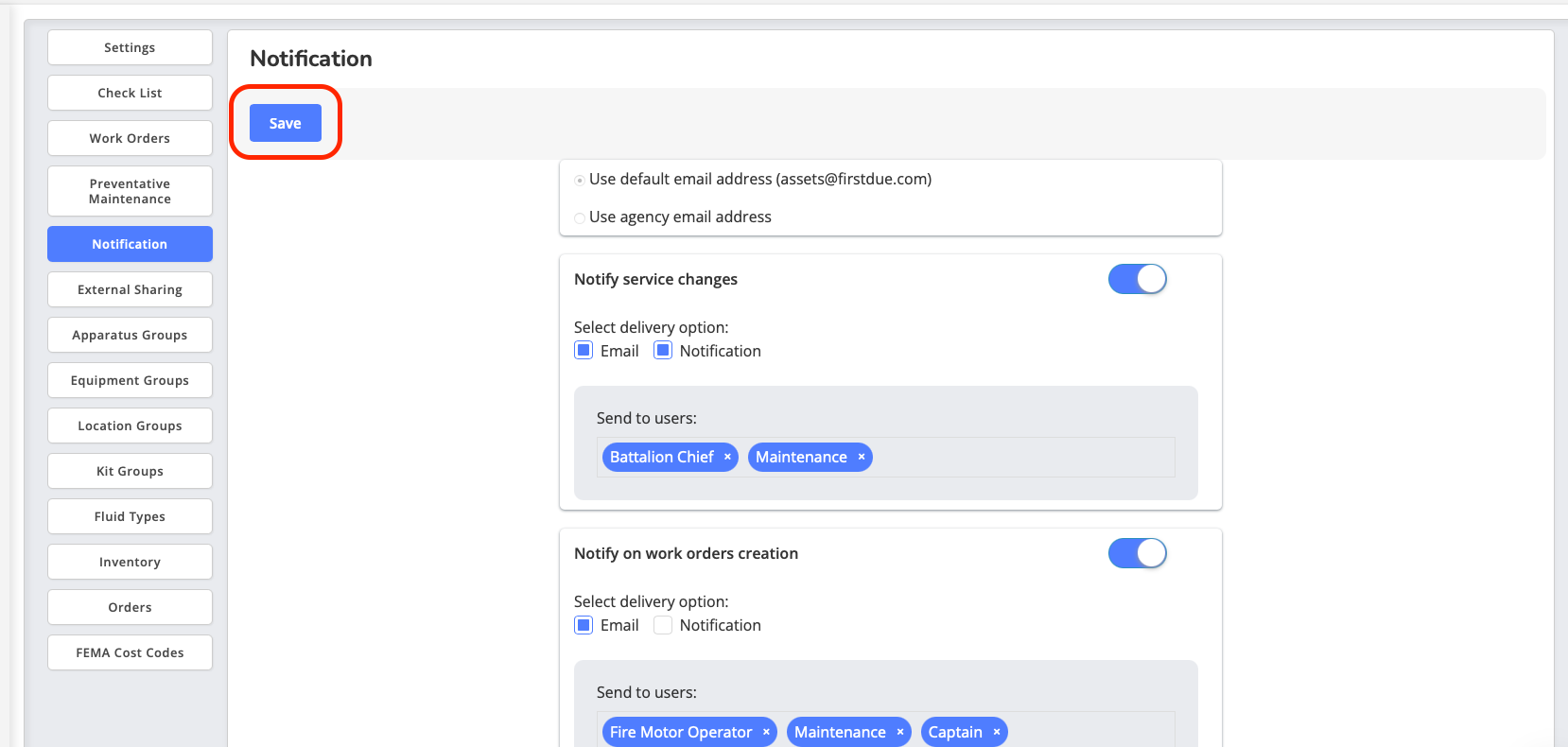Select Use default email address option
Image resolution: width=1568 pixels, height=747 pixels.
(580, 181)
